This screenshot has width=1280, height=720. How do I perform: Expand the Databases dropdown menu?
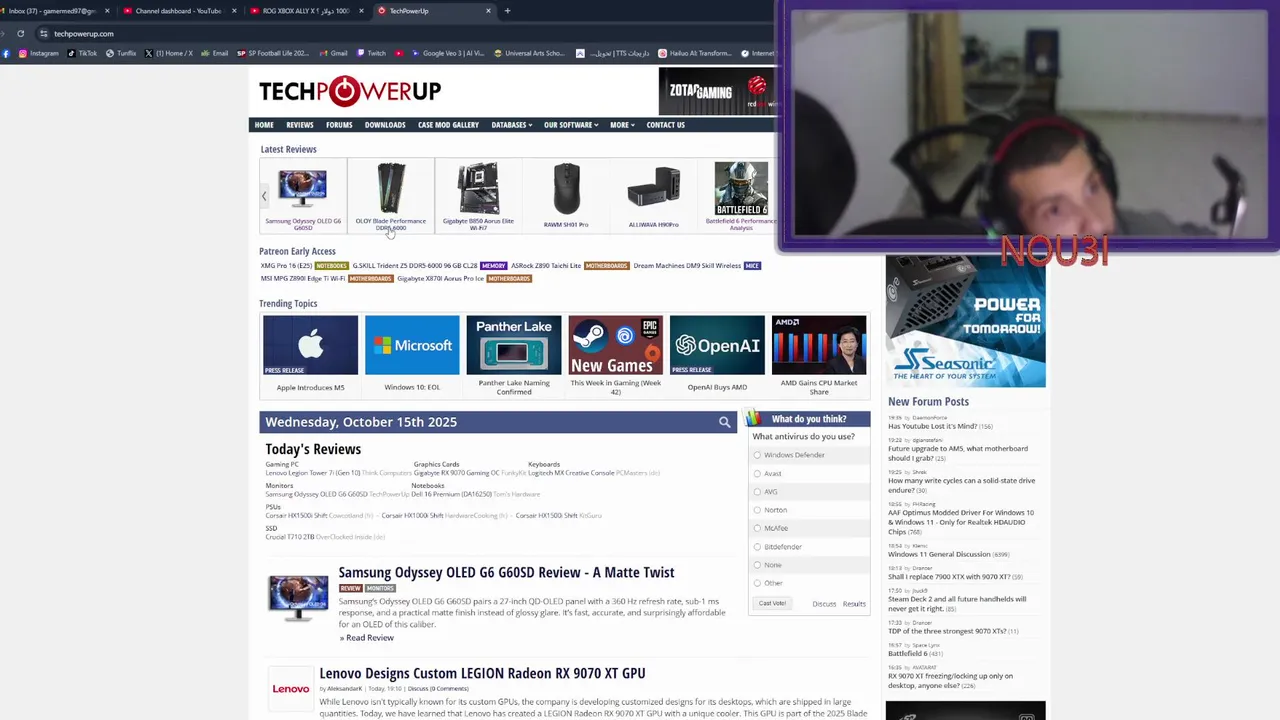tap(511, 125)
